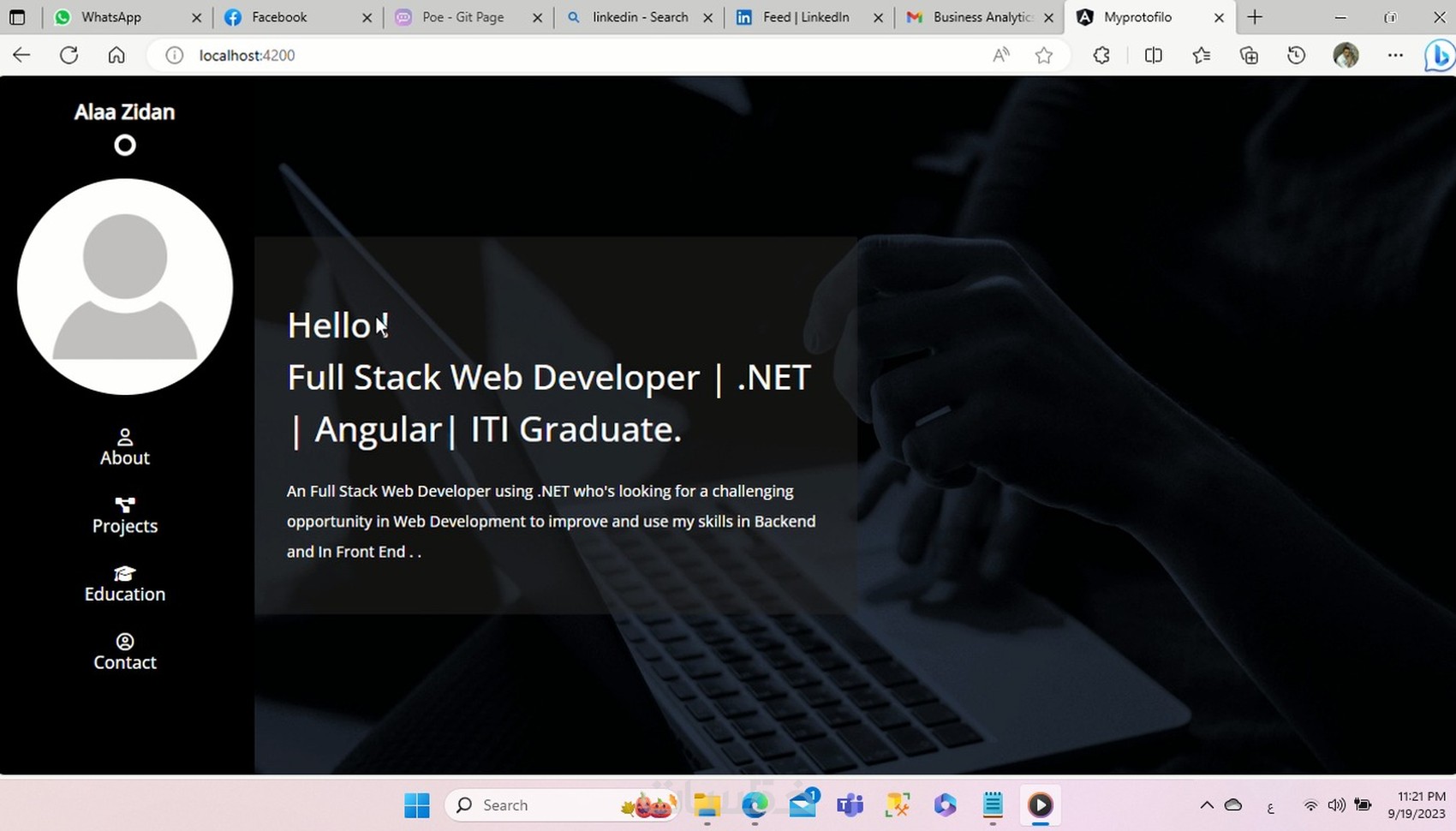Open the browser Extensions puzzle icon
Viewport: 1456px width, 831px height.
tap(1101, 55)
